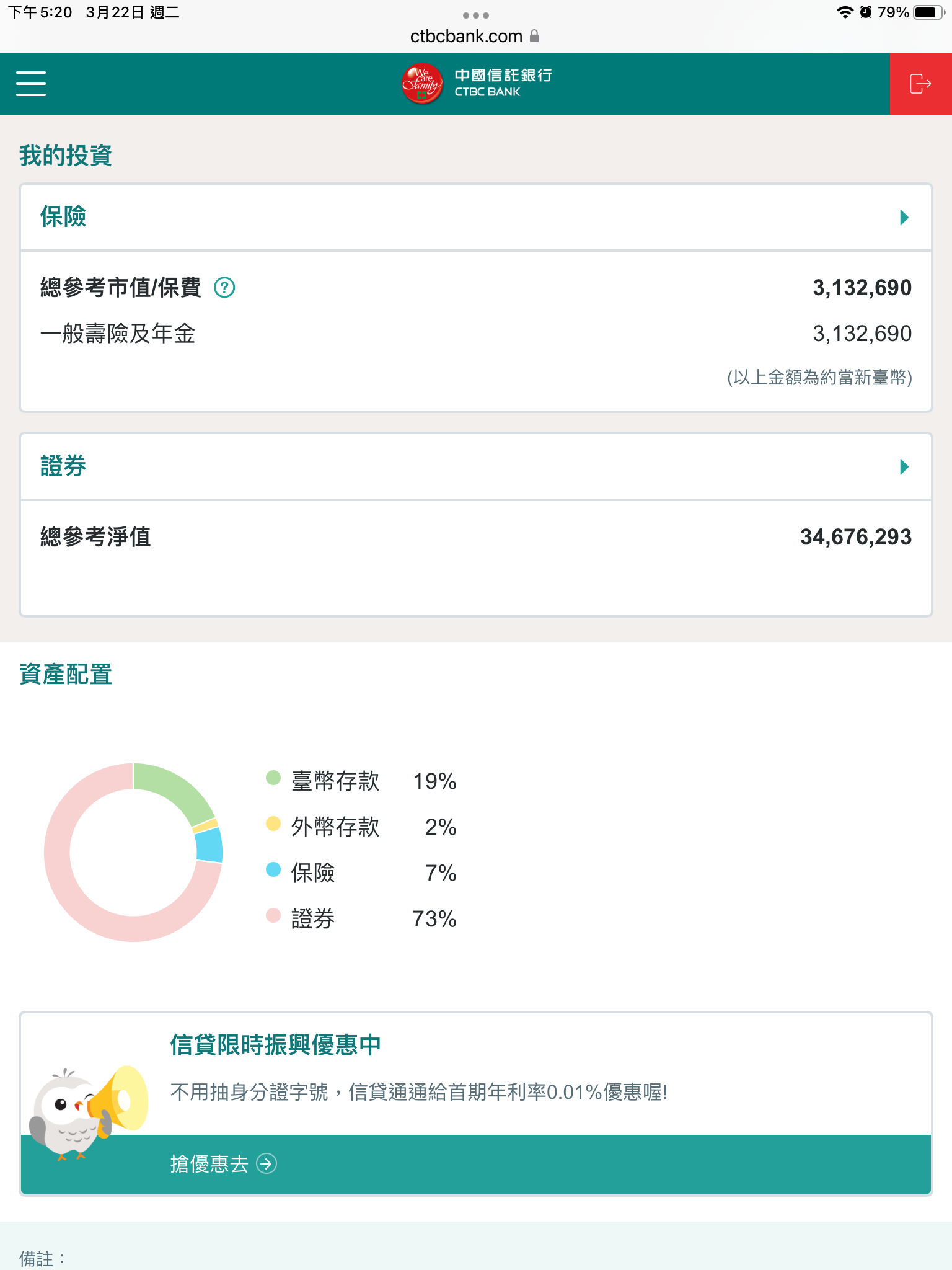This screenshot has width=952, height=1270.
Task: Click the green 臺幣存款 legend dot
Action: point(273,778)
